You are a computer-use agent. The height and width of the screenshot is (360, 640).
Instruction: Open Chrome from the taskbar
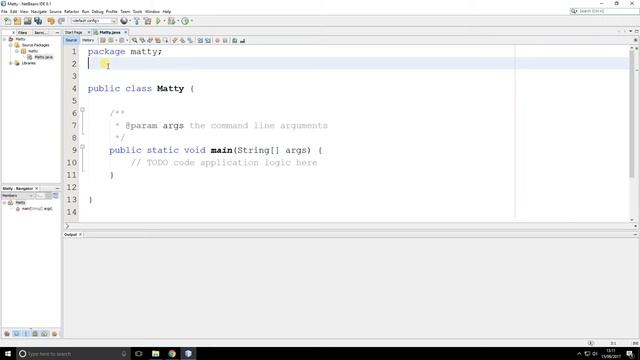[172, 353]
